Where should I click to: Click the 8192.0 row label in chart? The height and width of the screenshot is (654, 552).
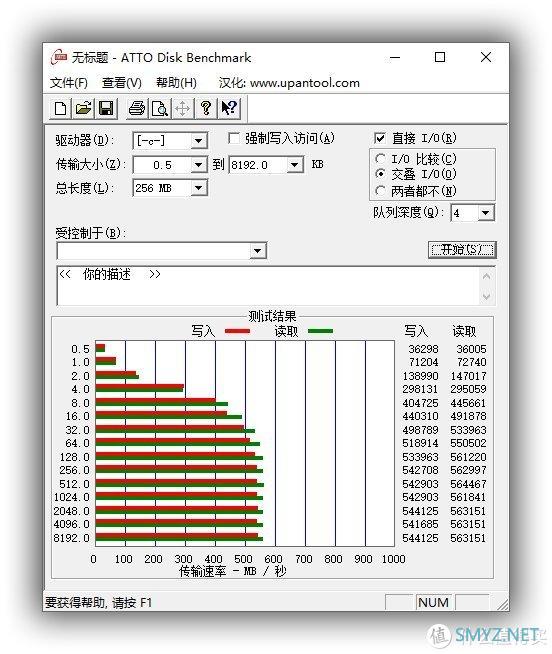click(x=71, y=538)
